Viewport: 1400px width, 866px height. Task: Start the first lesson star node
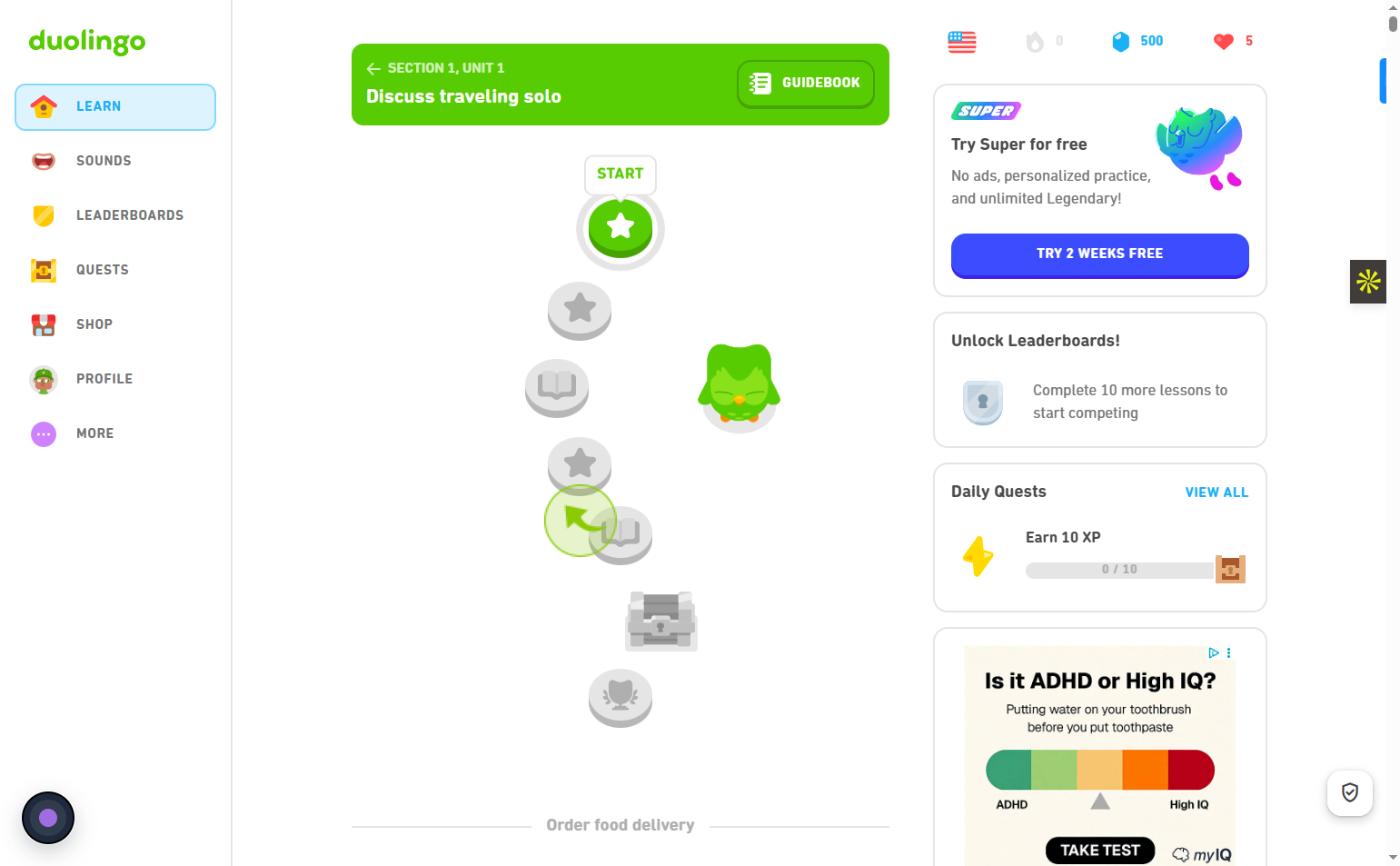pos(621,227)
